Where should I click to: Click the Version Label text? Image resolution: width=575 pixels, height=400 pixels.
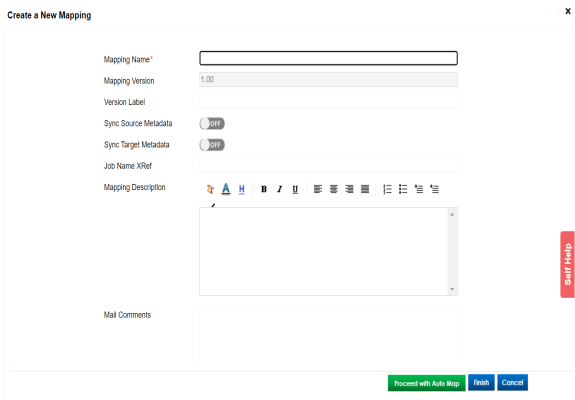pos(124,102)
